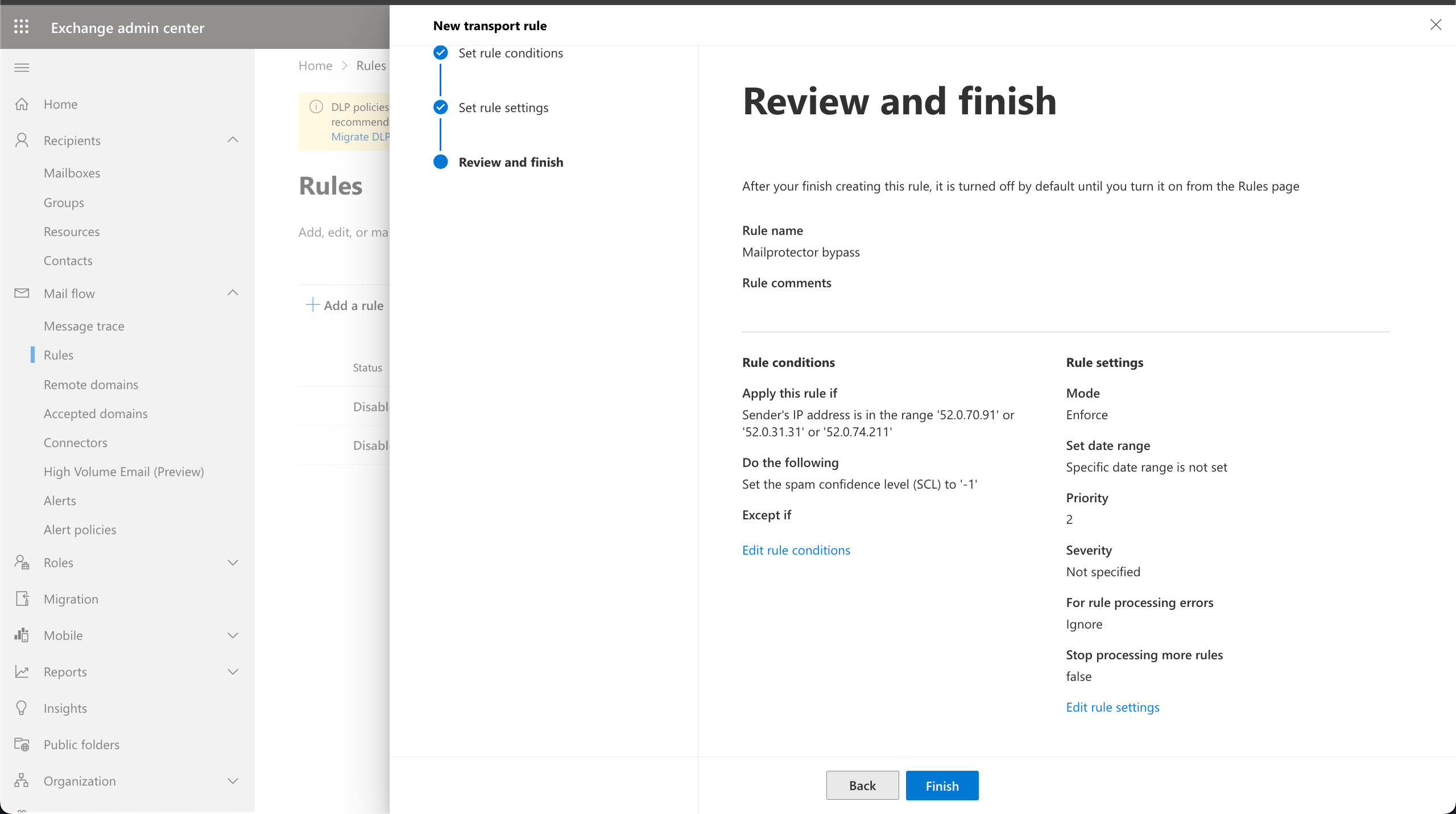The image size is (1456, 814).
Task: Collapse the navigation hamburger menu
Action: [x=22, y=68]
